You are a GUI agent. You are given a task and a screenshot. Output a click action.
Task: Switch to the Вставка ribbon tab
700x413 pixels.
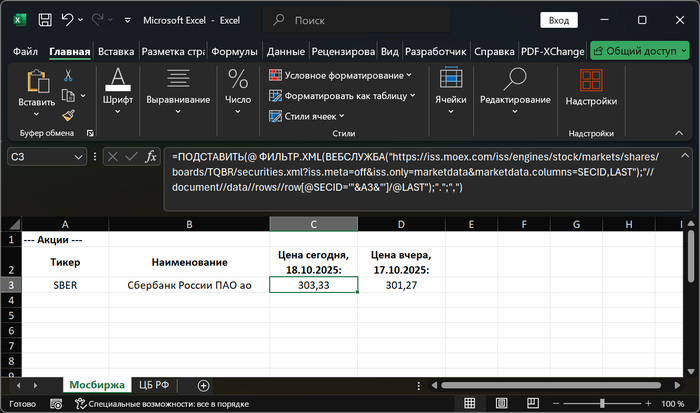click(x=116, y=52)
